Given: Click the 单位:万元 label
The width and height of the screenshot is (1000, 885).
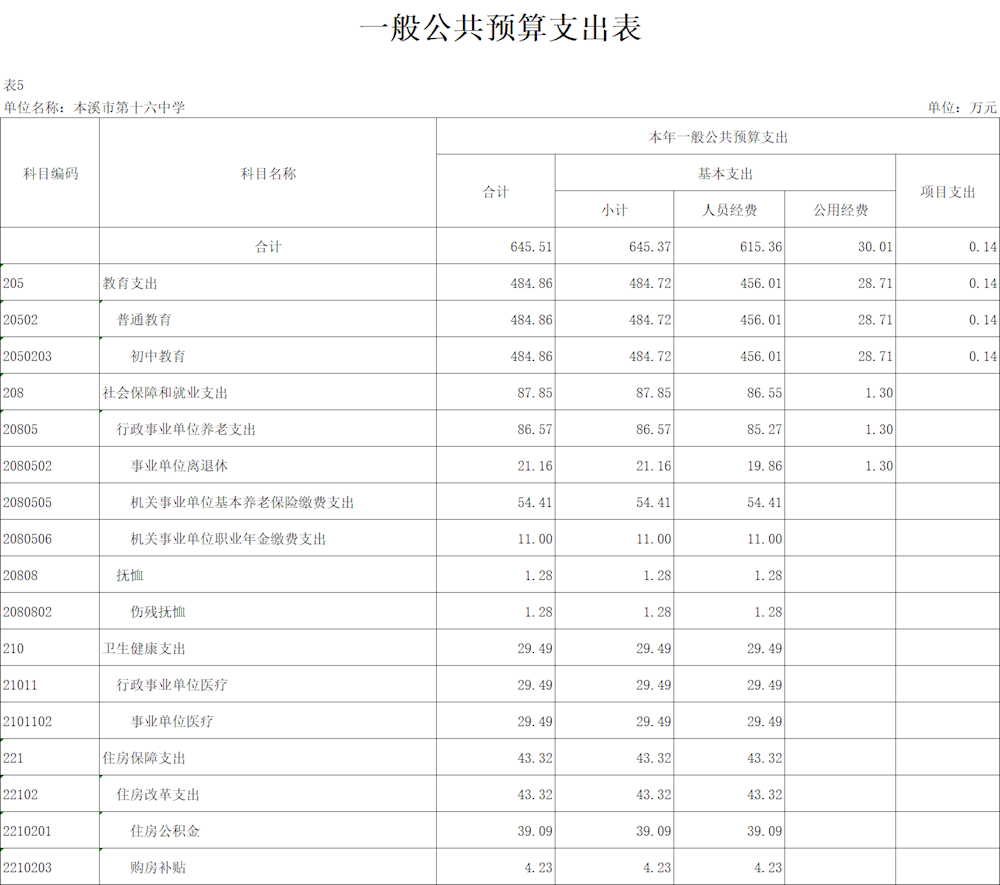Looking at the screenshot, I should tap(962, 107).
